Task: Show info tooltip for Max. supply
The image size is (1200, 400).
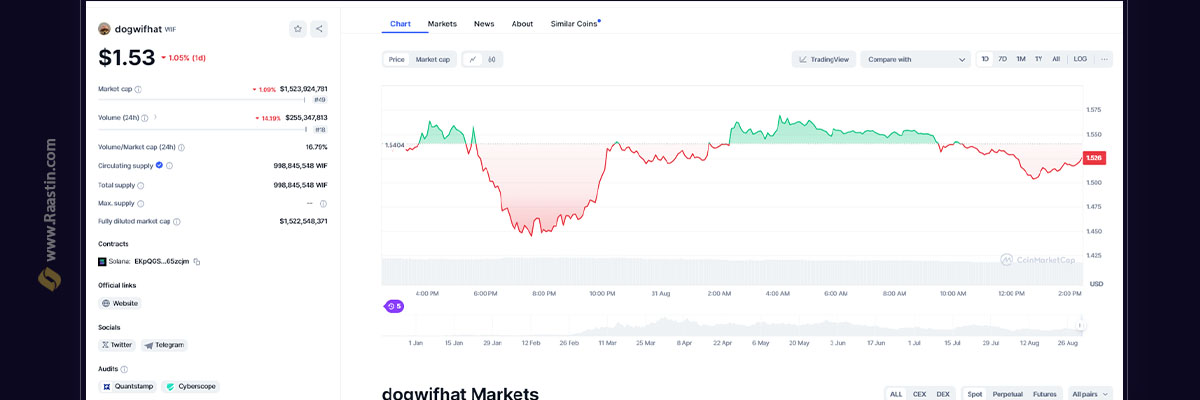Action: 139,203
